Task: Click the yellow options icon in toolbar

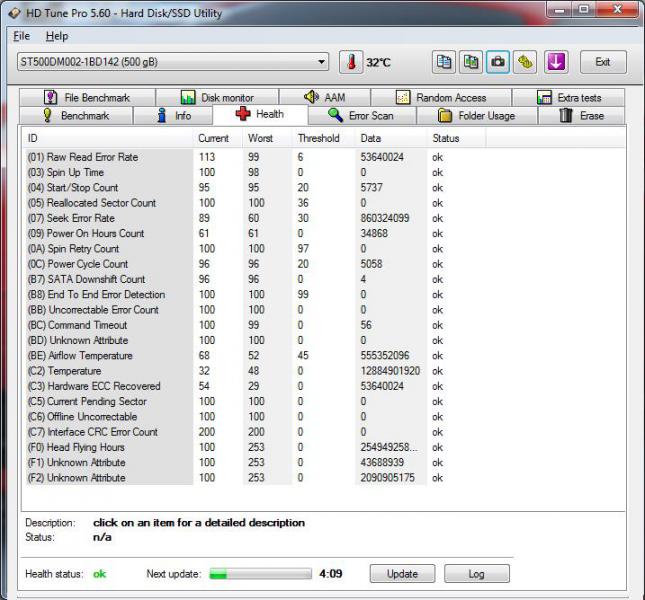Action: click(x=525, y=62)
